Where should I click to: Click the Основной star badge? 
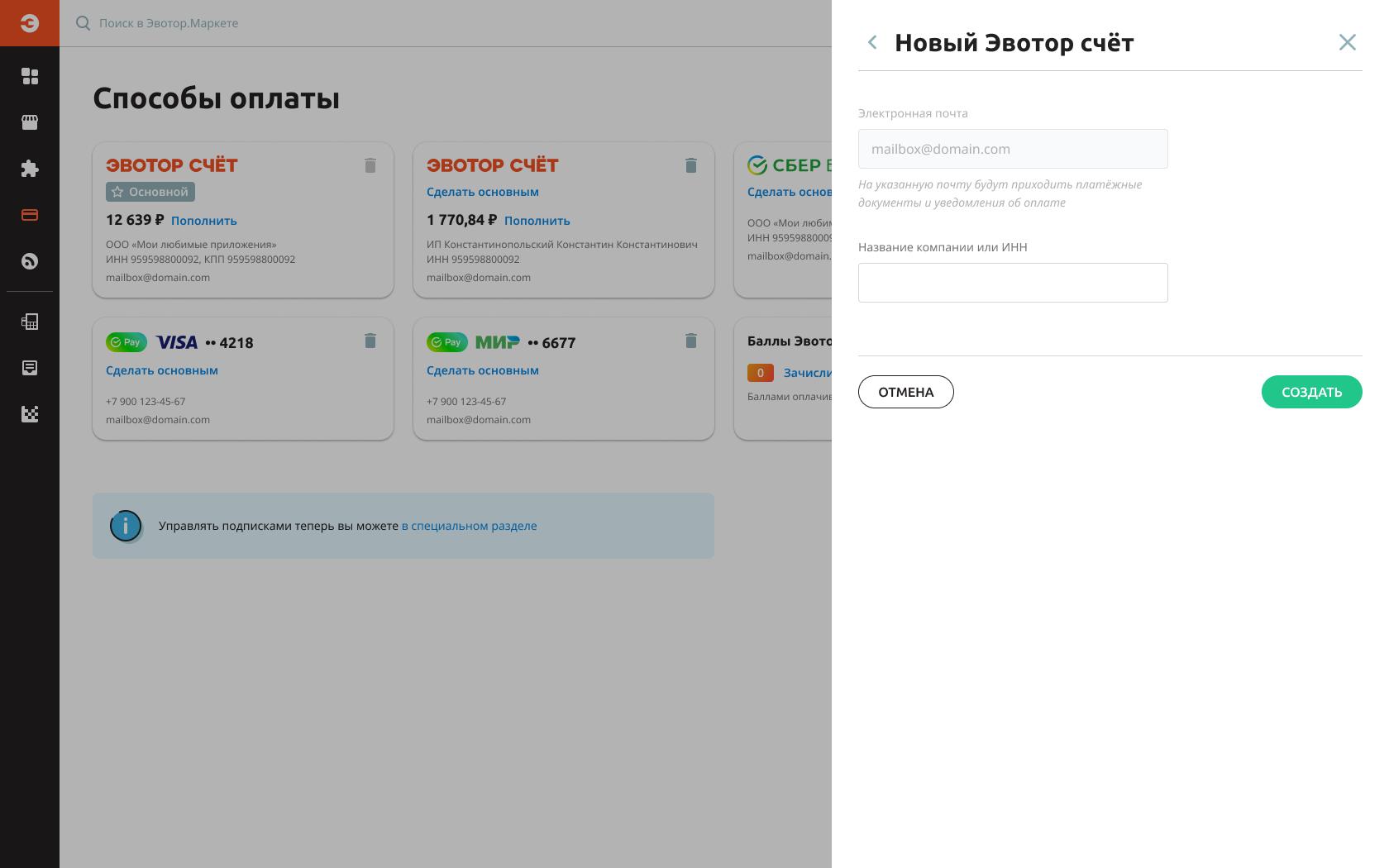click(x=150, y=192)
